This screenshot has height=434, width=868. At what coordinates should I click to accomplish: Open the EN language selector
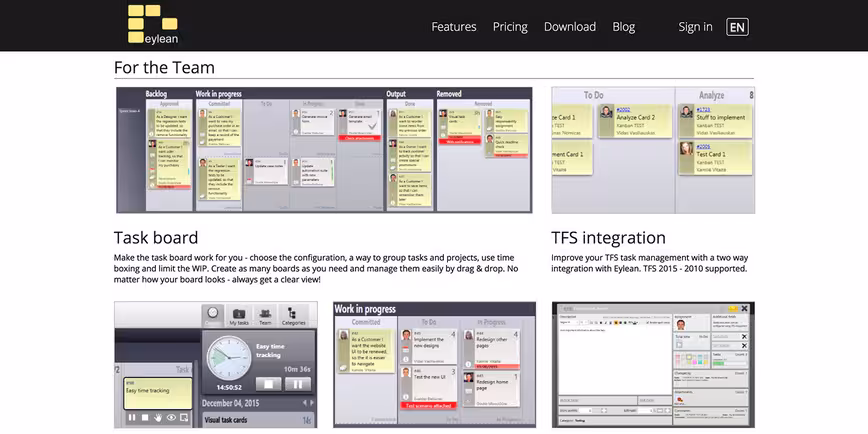[x=737, y=27]
